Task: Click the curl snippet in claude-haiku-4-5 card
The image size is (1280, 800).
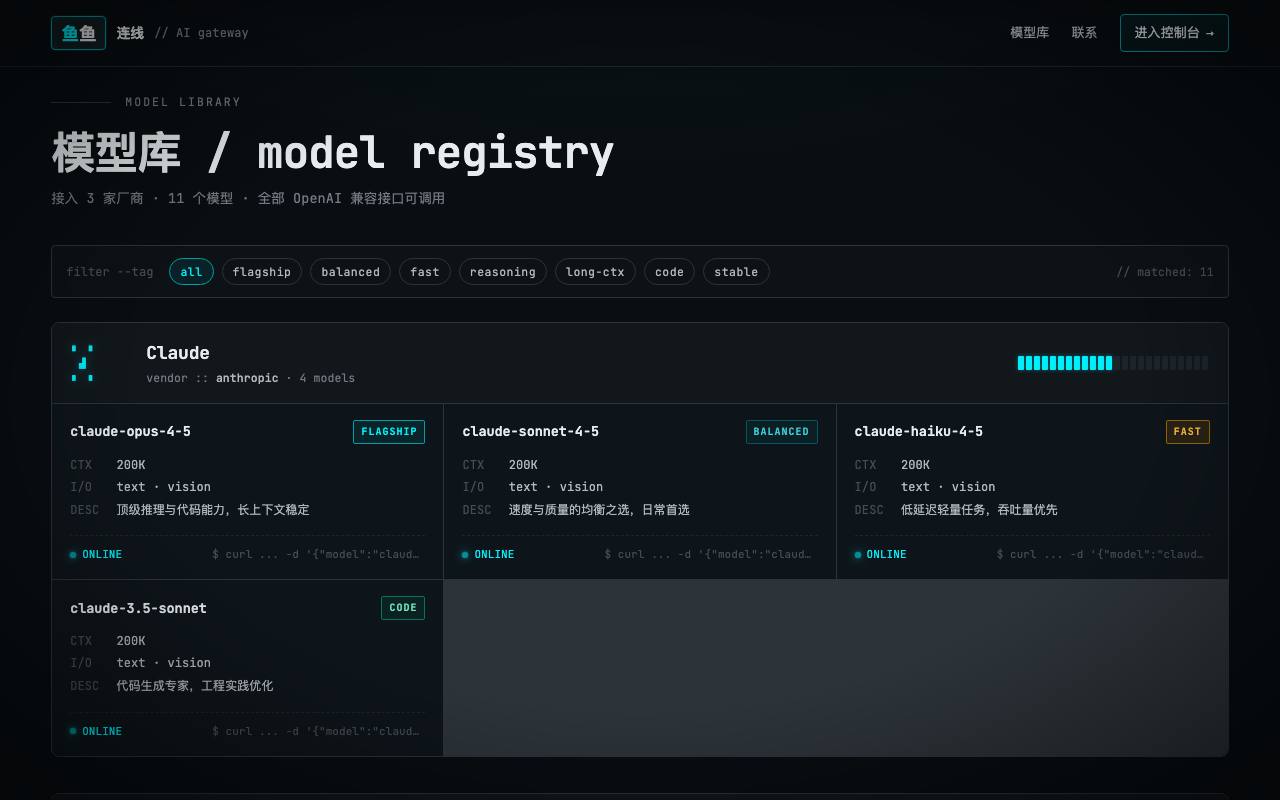Action: point(1100,554)
